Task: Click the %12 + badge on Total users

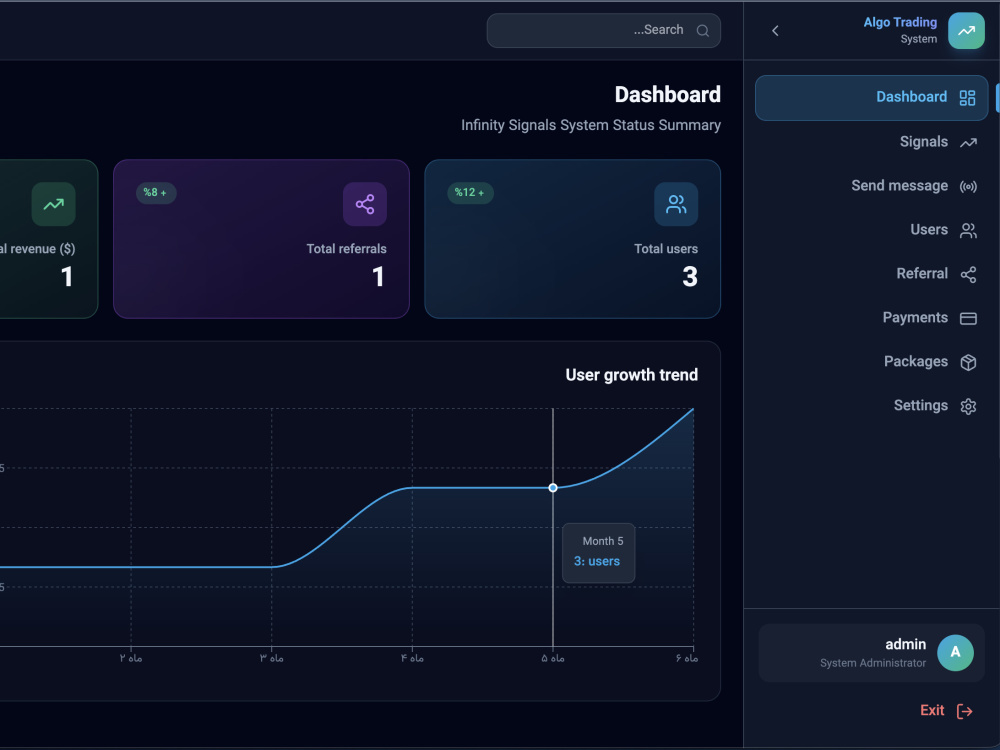Action: tap(470, 193)
